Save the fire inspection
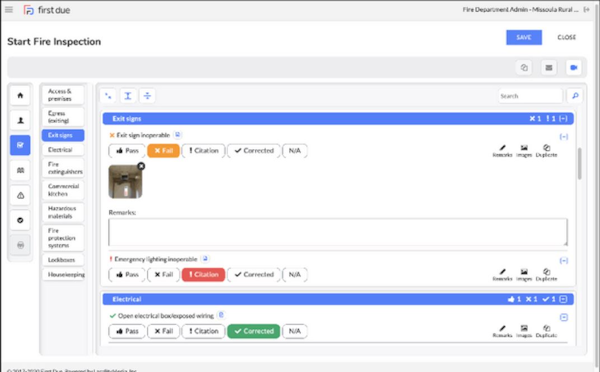The width and height of the screenshot is (600, 372). pos(524,38)
